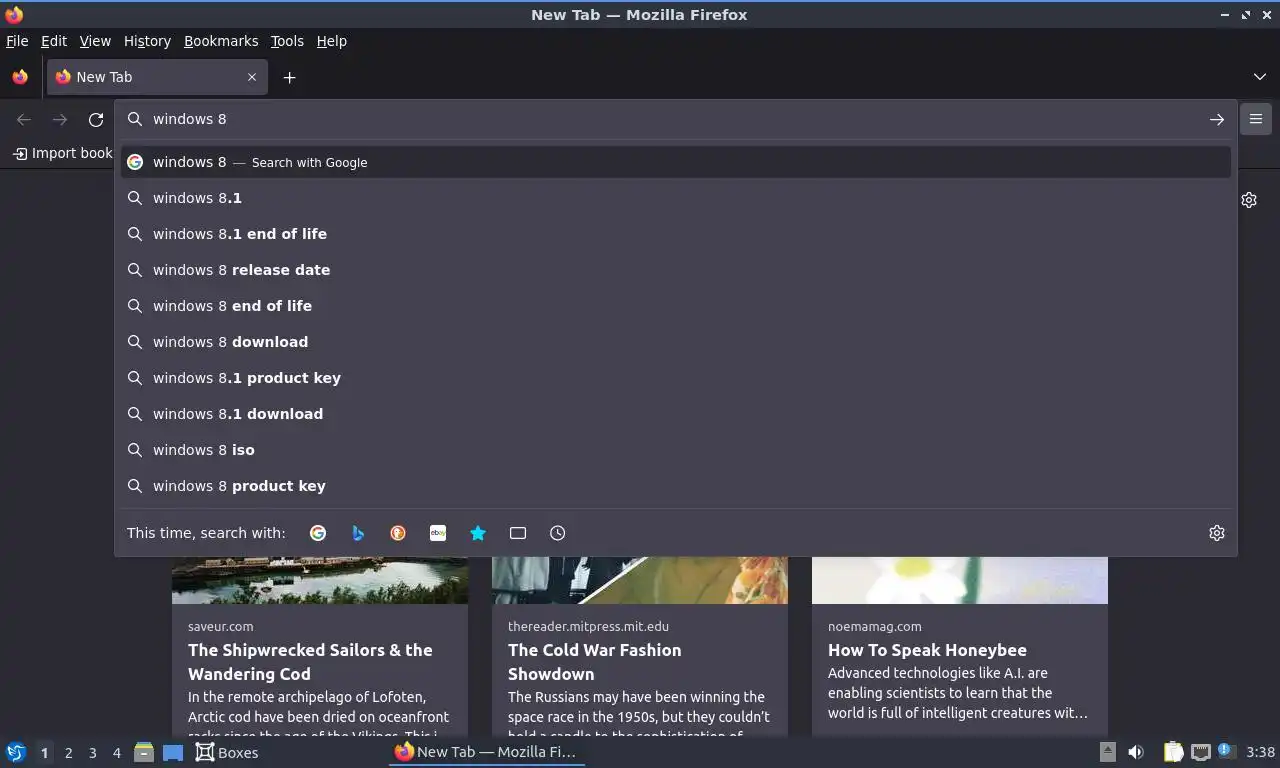
Task: Choose suggestion 'windows 8.1'
Action: coord(676,198)
